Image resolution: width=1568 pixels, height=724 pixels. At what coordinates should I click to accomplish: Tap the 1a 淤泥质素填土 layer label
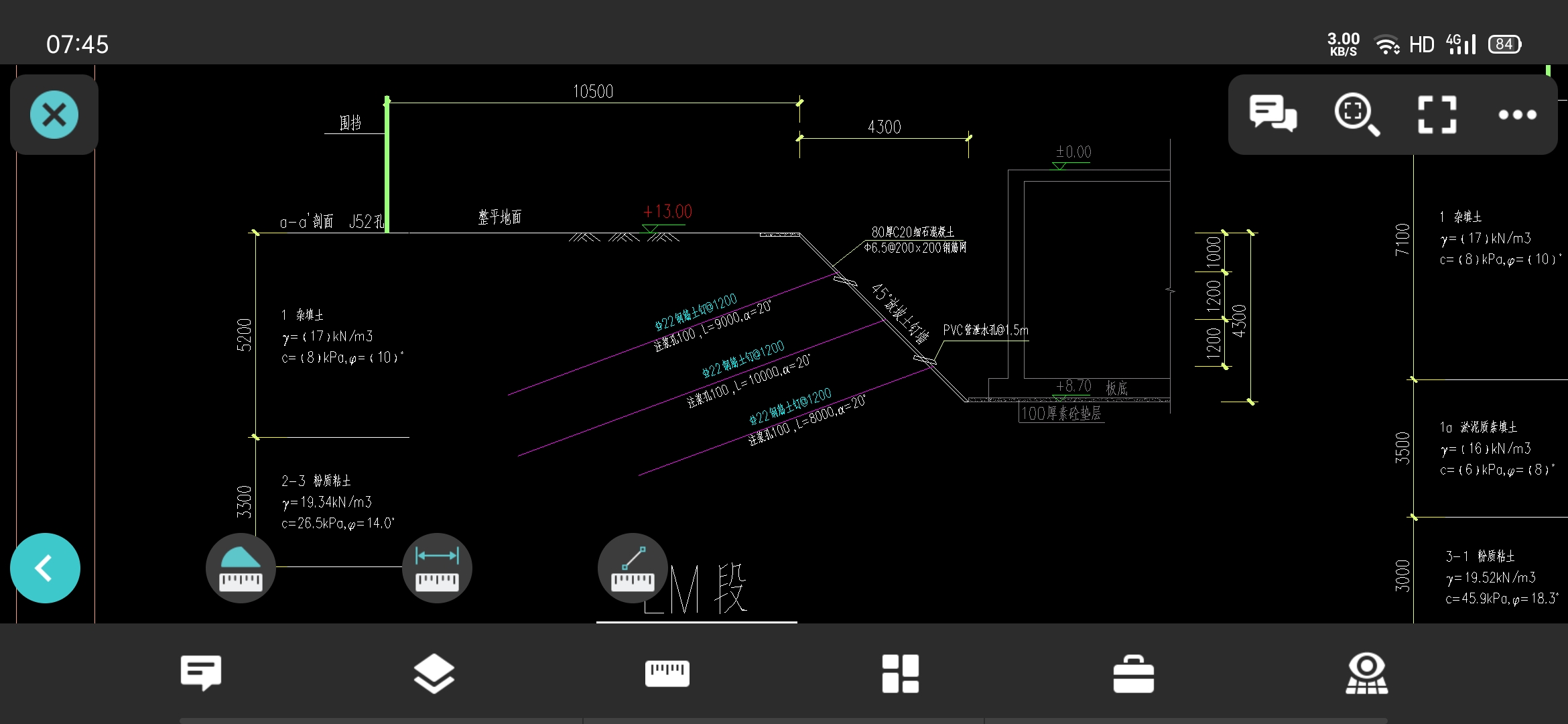(1478, 427)
